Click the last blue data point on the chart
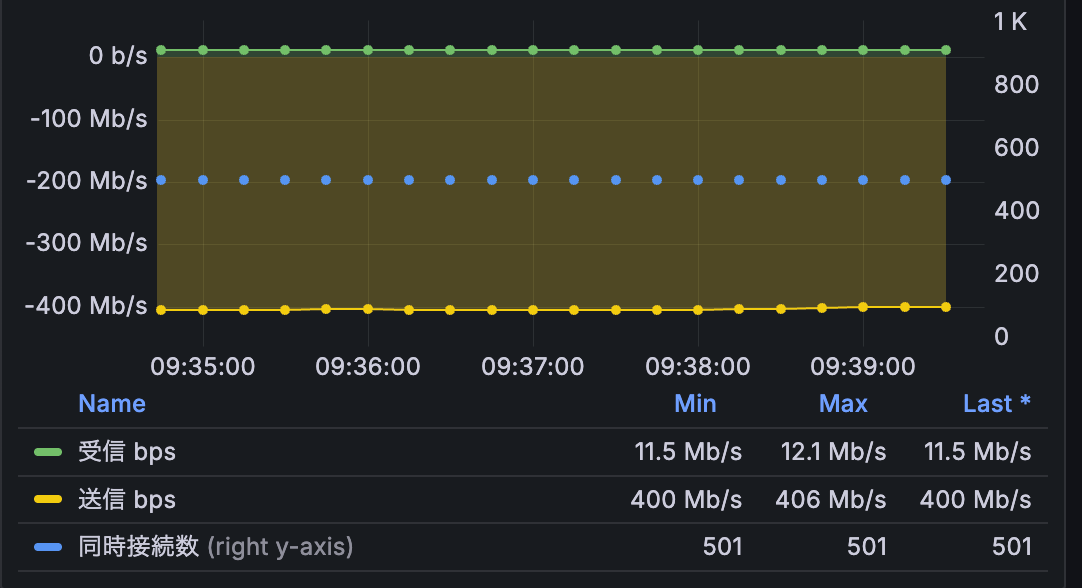1082x588 pixels. click(946, 180)
